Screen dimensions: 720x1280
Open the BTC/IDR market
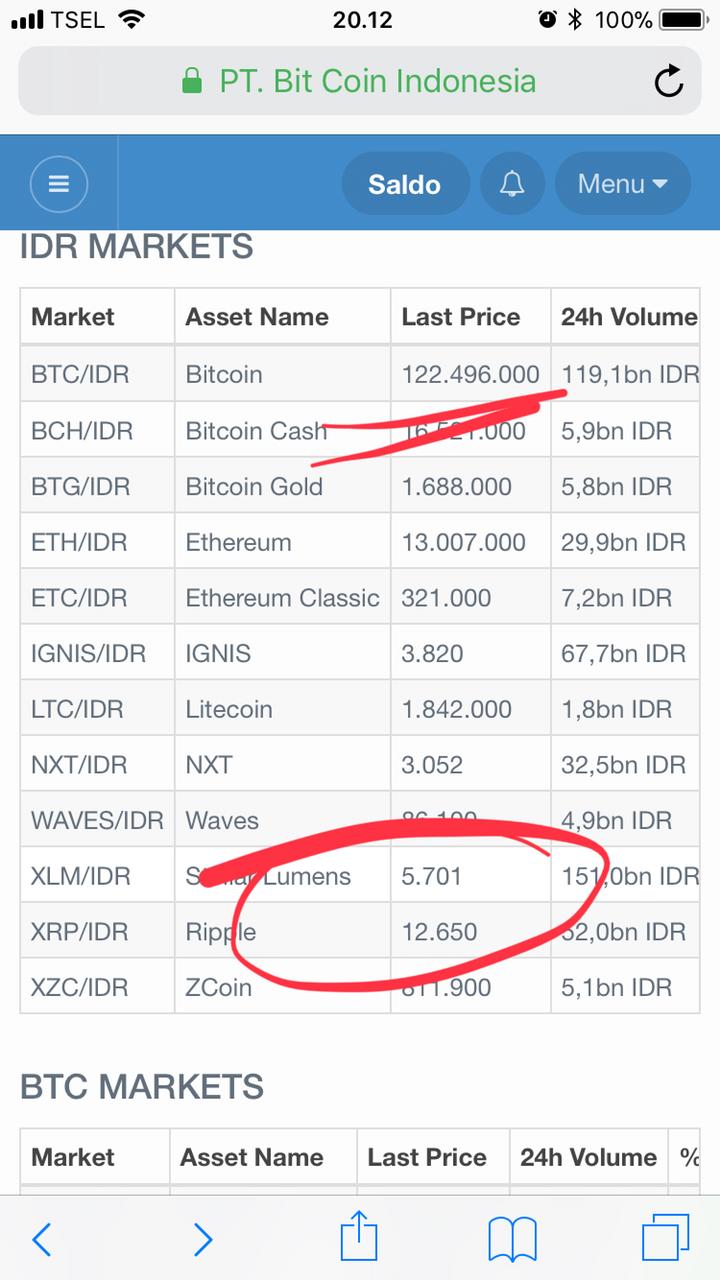point(80,375)
